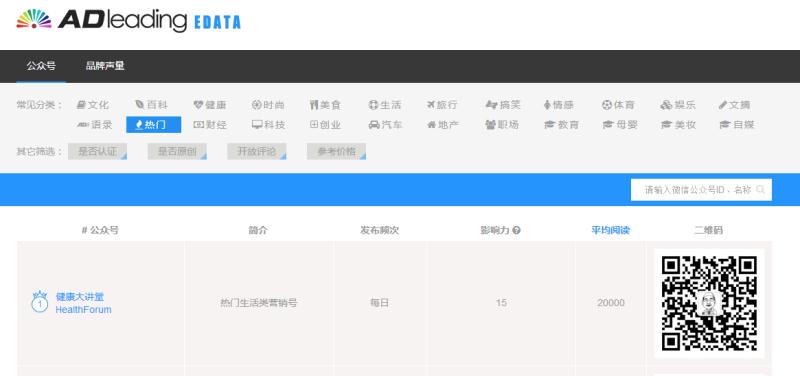Open the 地产 category
Image resolution: width=800 pixels, height=376 pixels.
(x=443, y=124)
